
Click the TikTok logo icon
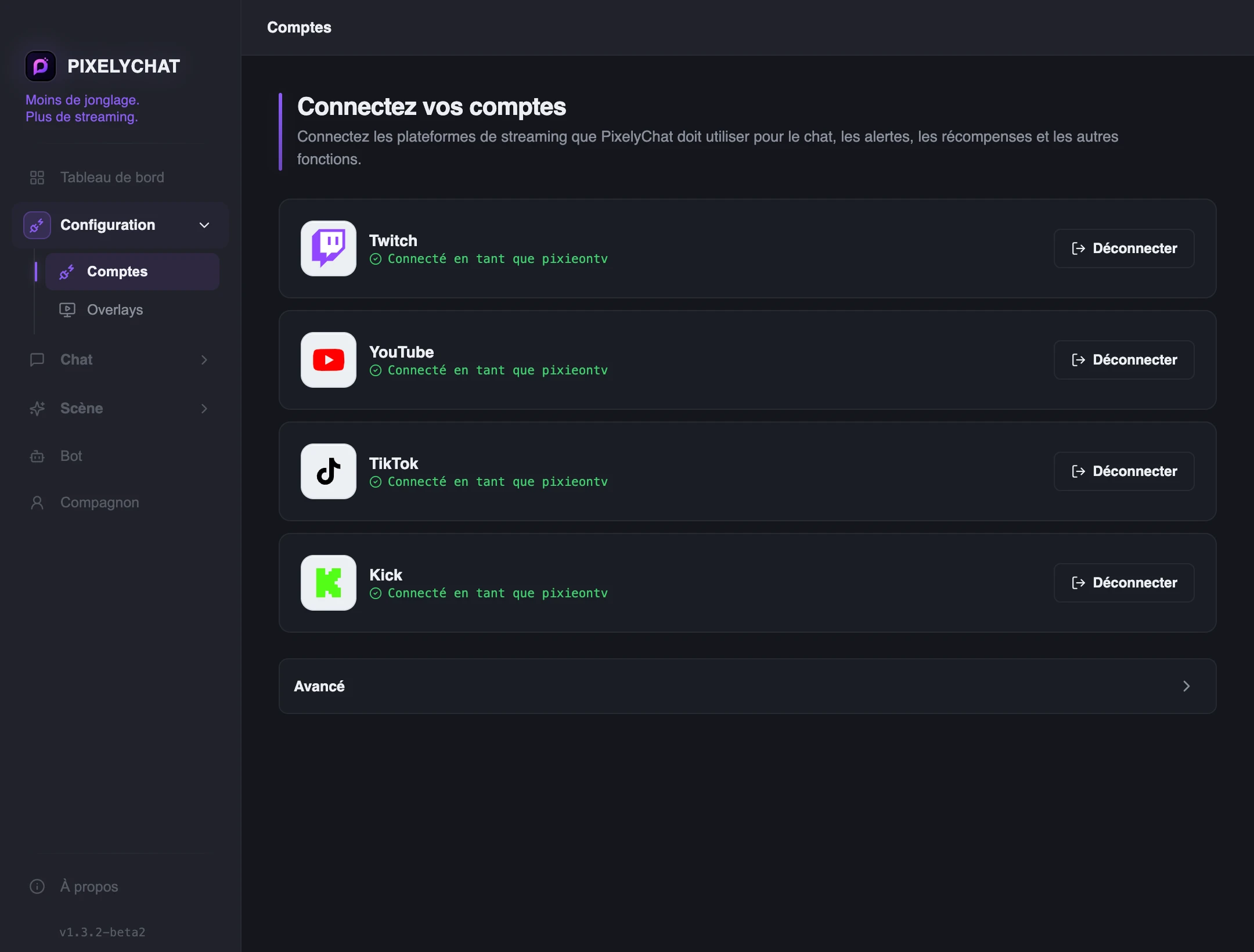pyautogui.click(x=329, y=471)
